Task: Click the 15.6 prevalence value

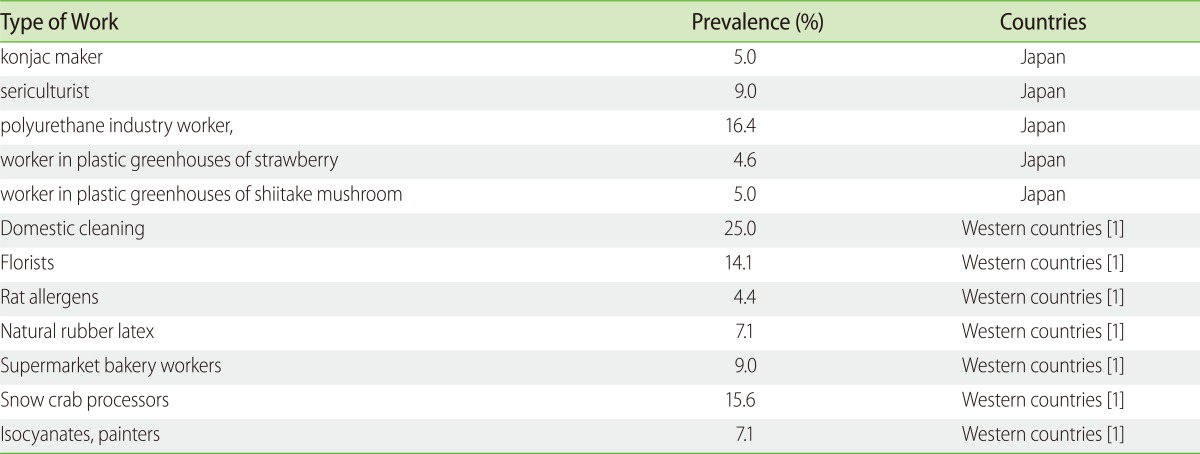Action: tap(743, 400)
